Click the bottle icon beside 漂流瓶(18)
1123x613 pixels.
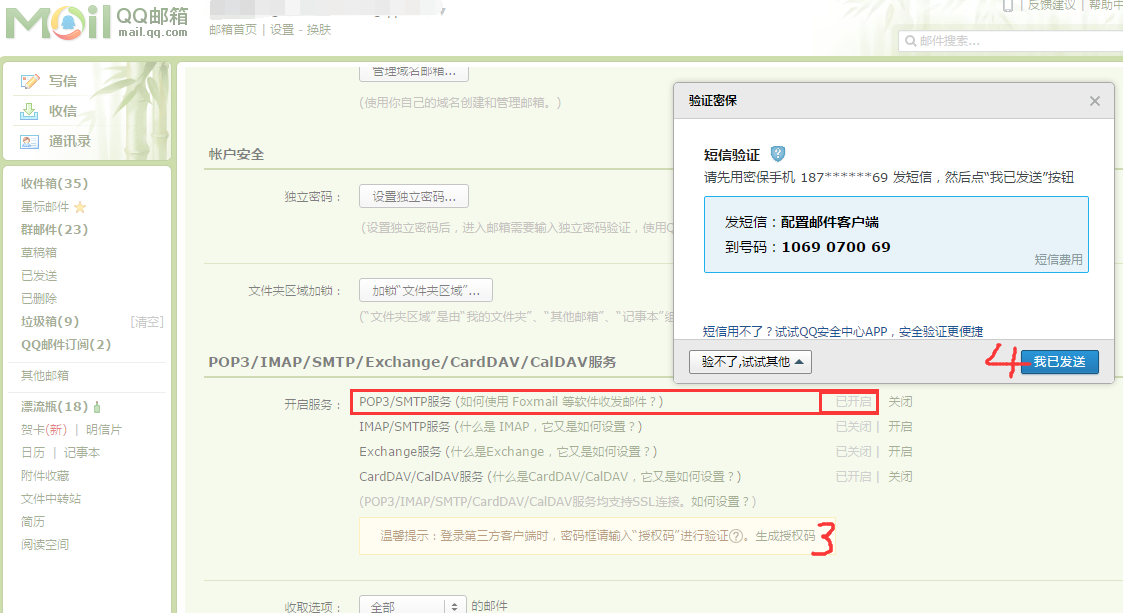point(97,407)
